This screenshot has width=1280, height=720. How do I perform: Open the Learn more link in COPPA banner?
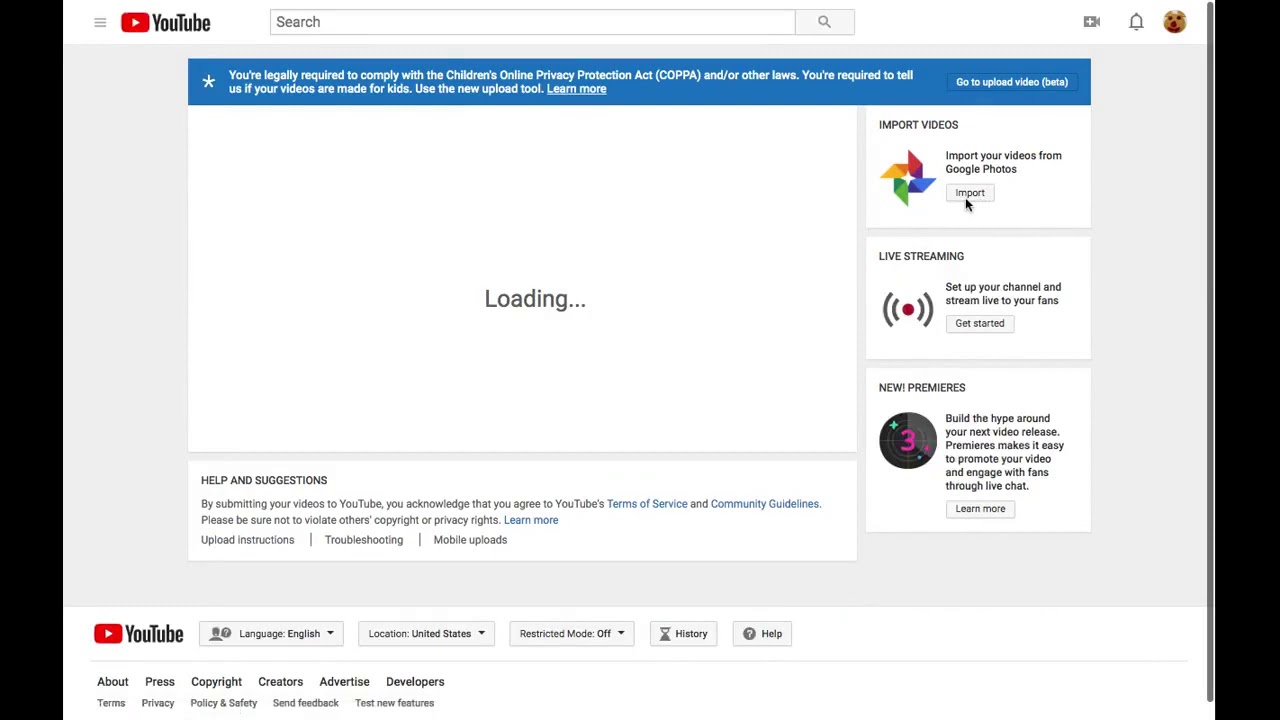[x=576, y=89]
